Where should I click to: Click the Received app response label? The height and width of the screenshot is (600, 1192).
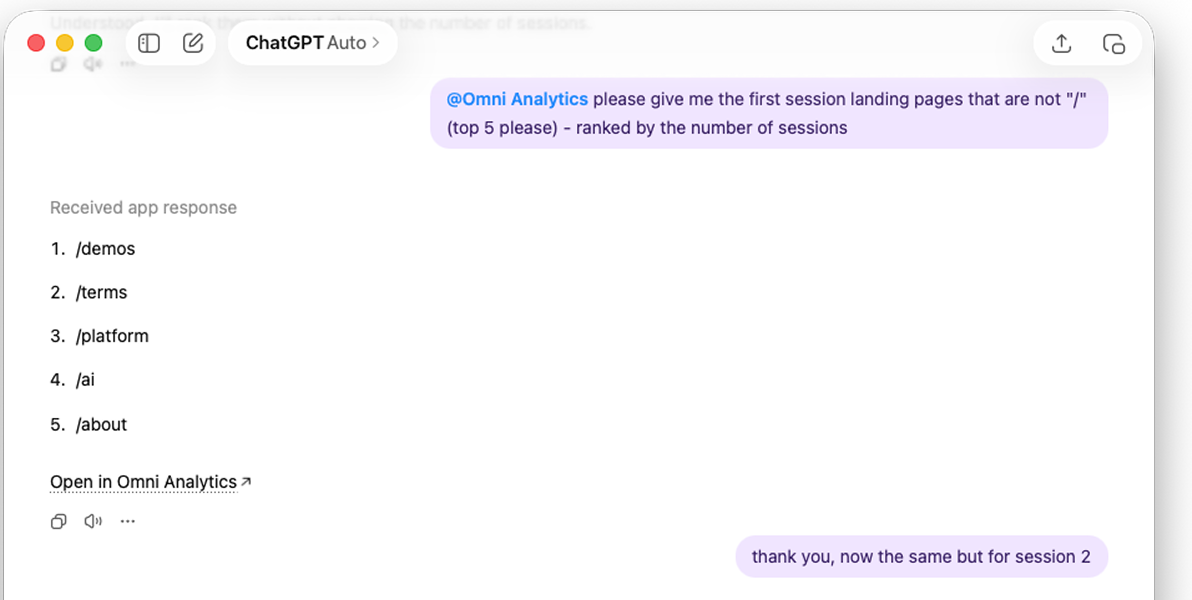pos(143,207)
